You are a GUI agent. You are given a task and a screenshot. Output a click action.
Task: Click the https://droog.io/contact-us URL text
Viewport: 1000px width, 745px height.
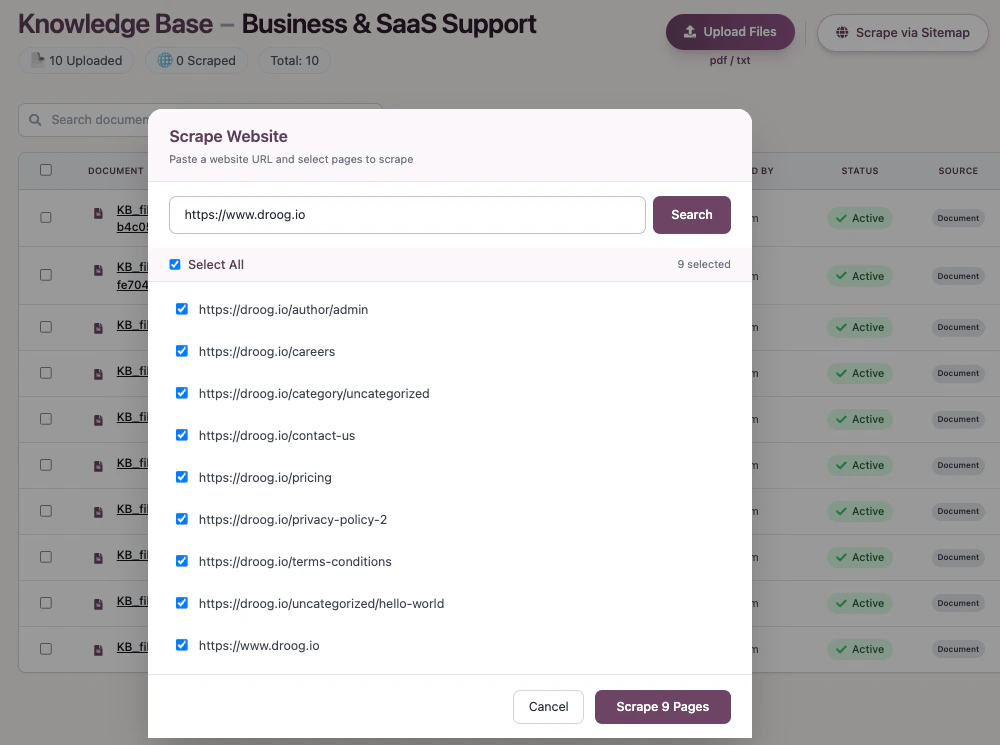pos(277,436)
